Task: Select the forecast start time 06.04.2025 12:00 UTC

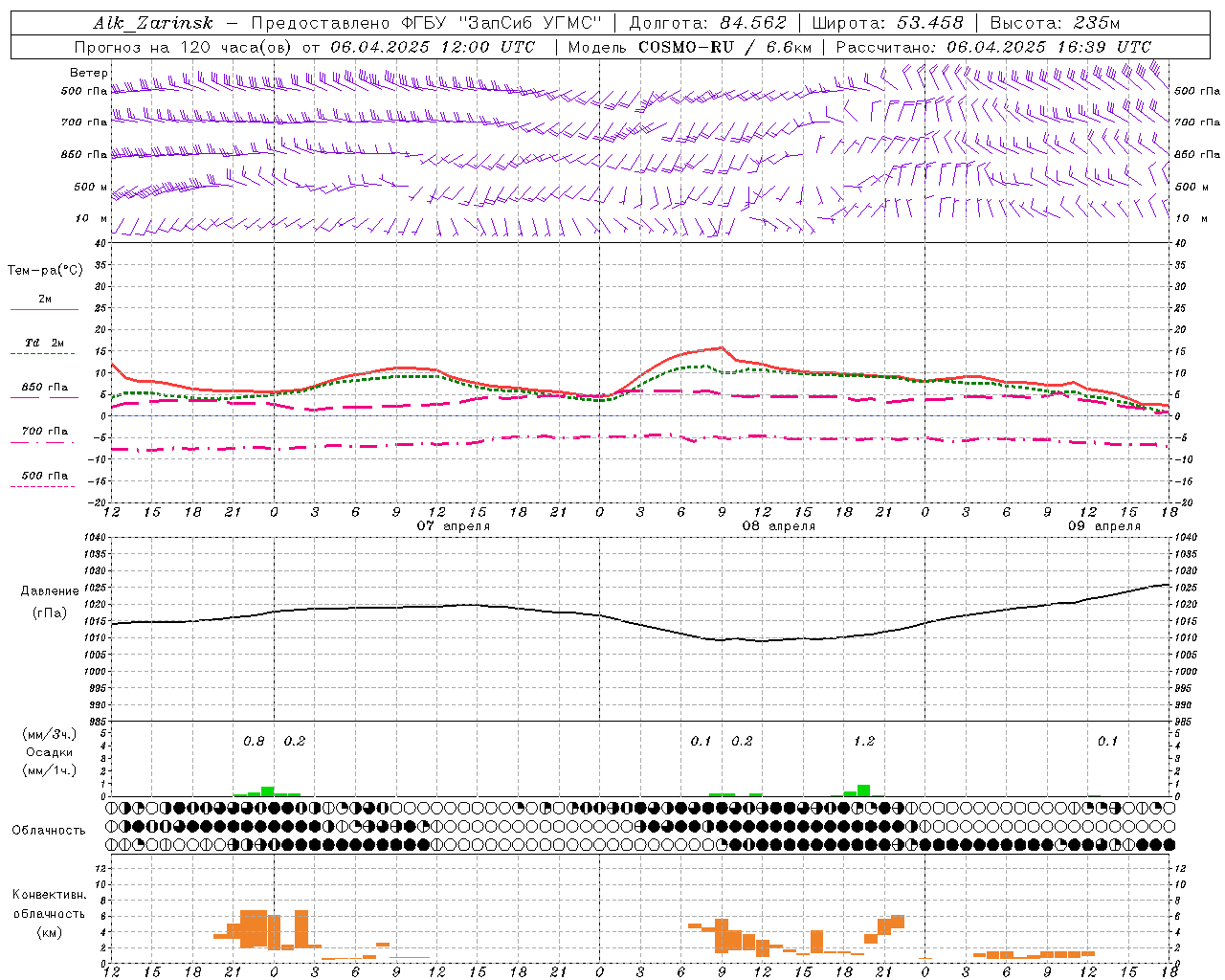Action: point(433,47)
